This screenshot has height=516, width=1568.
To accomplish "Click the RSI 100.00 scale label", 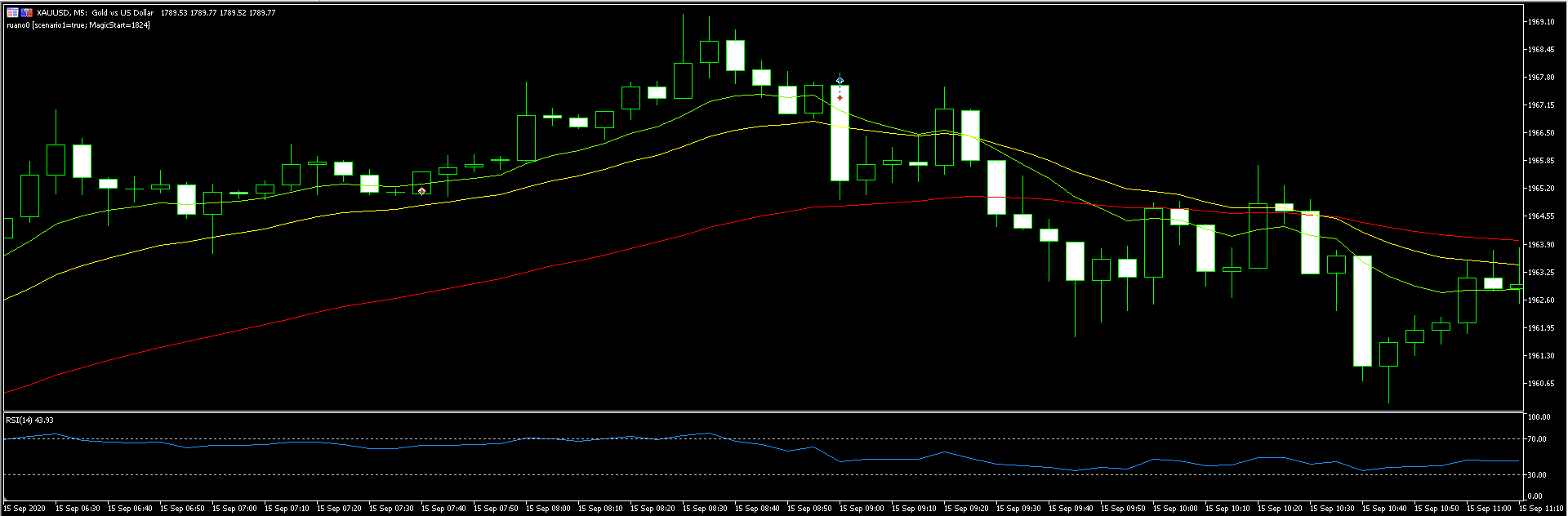I will [x=1539, y=417].
